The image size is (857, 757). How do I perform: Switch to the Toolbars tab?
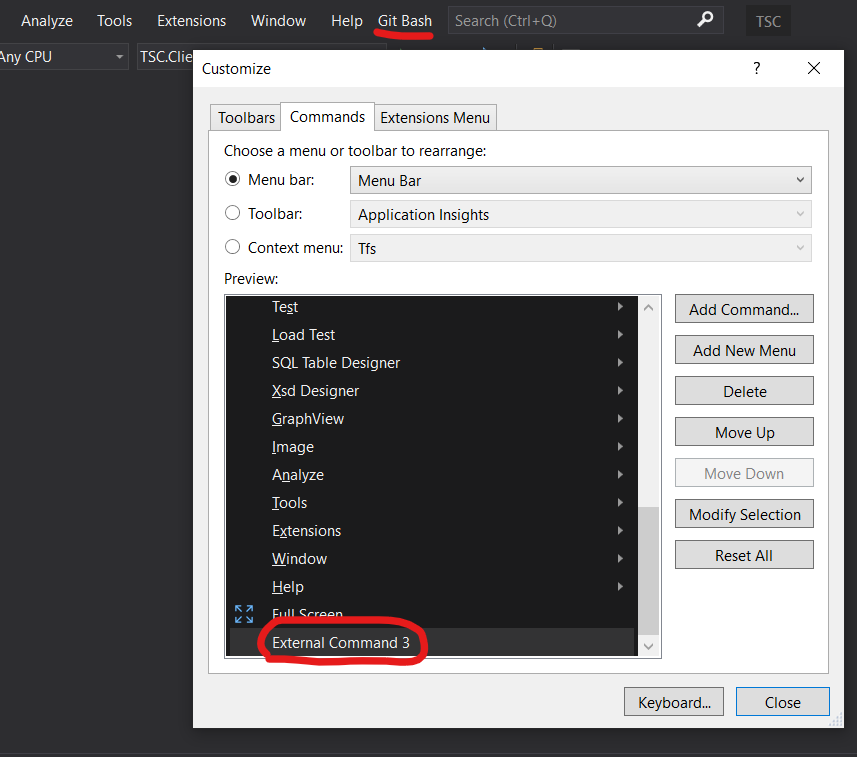(x=244, y=117)
